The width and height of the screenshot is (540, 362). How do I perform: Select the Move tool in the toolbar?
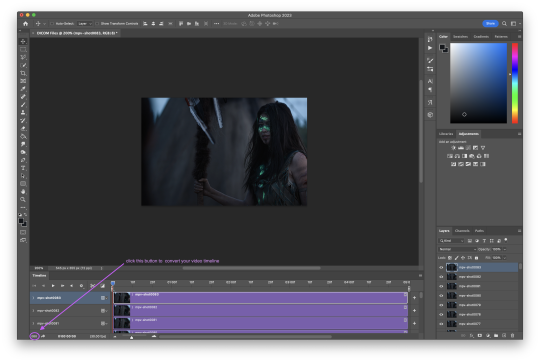click(x=23, y=41)
